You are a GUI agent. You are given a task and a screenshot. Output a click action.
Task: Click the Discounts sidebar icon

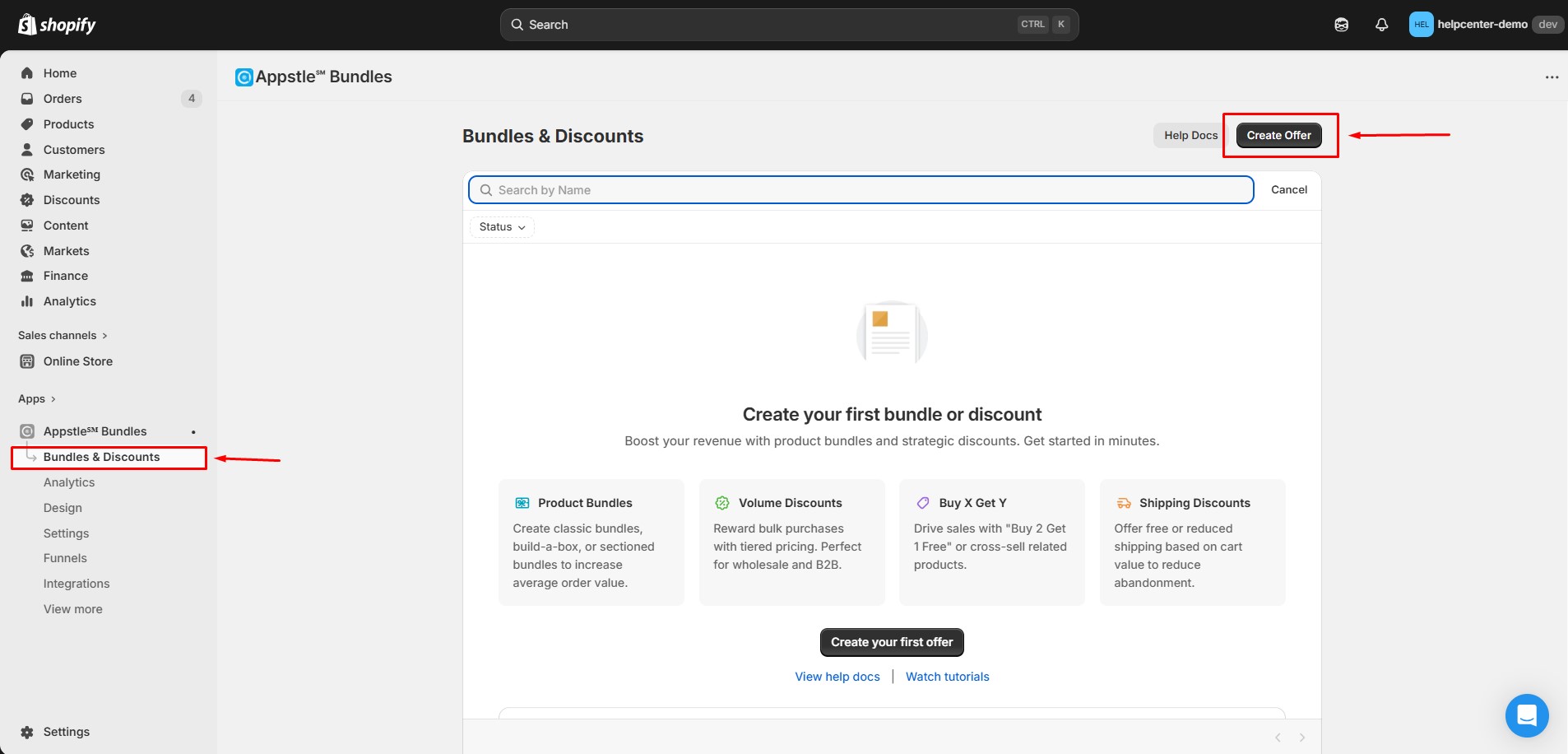tap(27, 199)
